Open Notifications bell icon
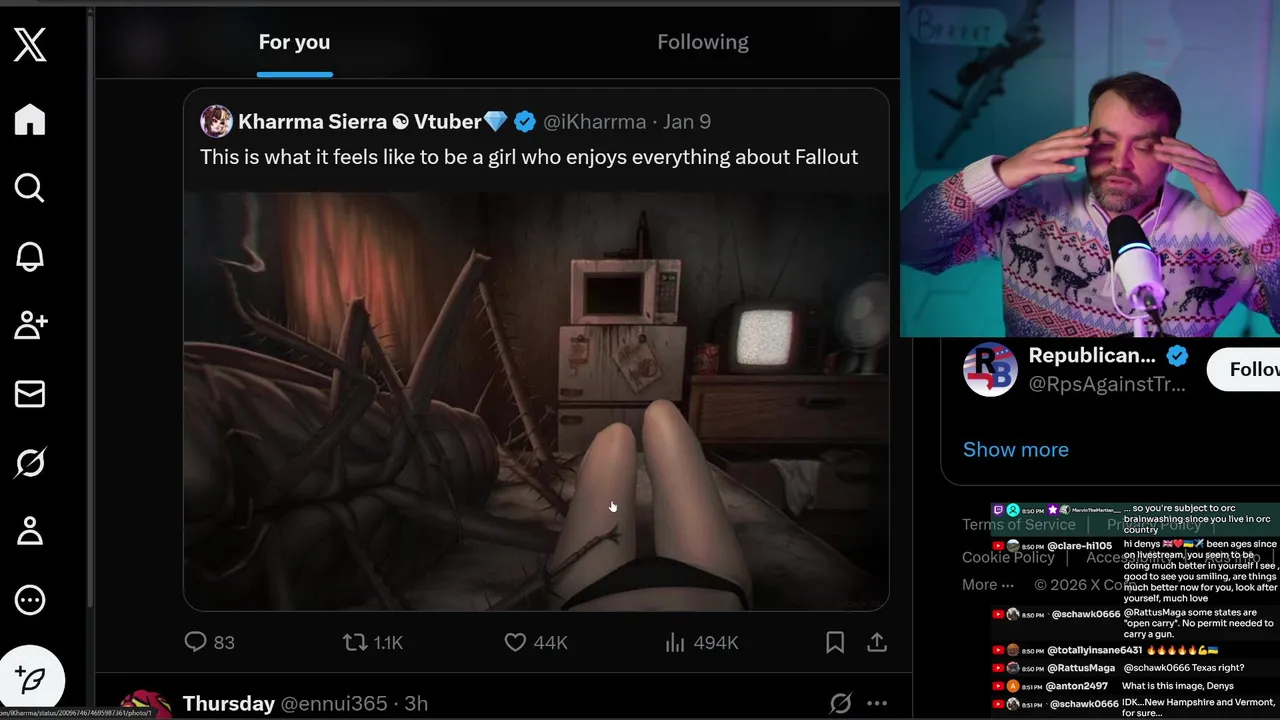Viewport: 1280px width, 720px height. coord(30,256)
